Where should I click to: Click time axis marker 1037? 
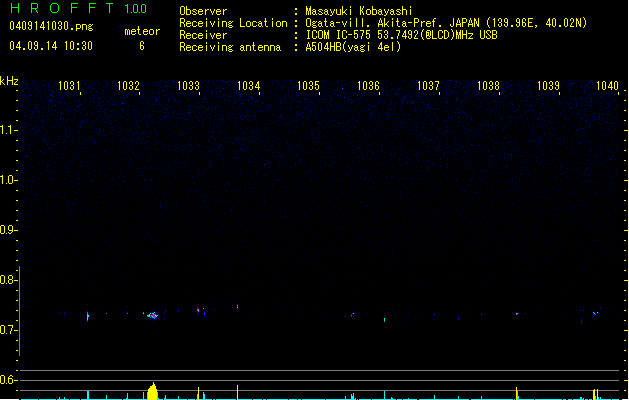pyautogui.click(x=428, y=86)
